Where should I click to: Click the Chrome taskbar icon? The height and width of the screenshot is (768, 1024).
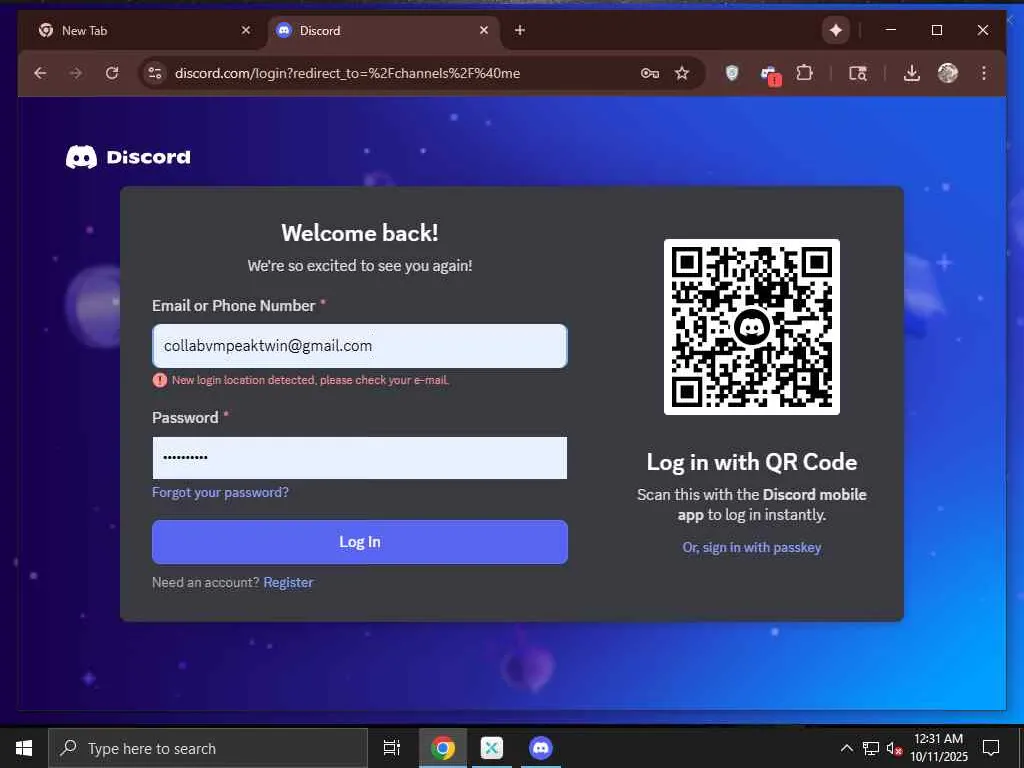pos(443,748)
